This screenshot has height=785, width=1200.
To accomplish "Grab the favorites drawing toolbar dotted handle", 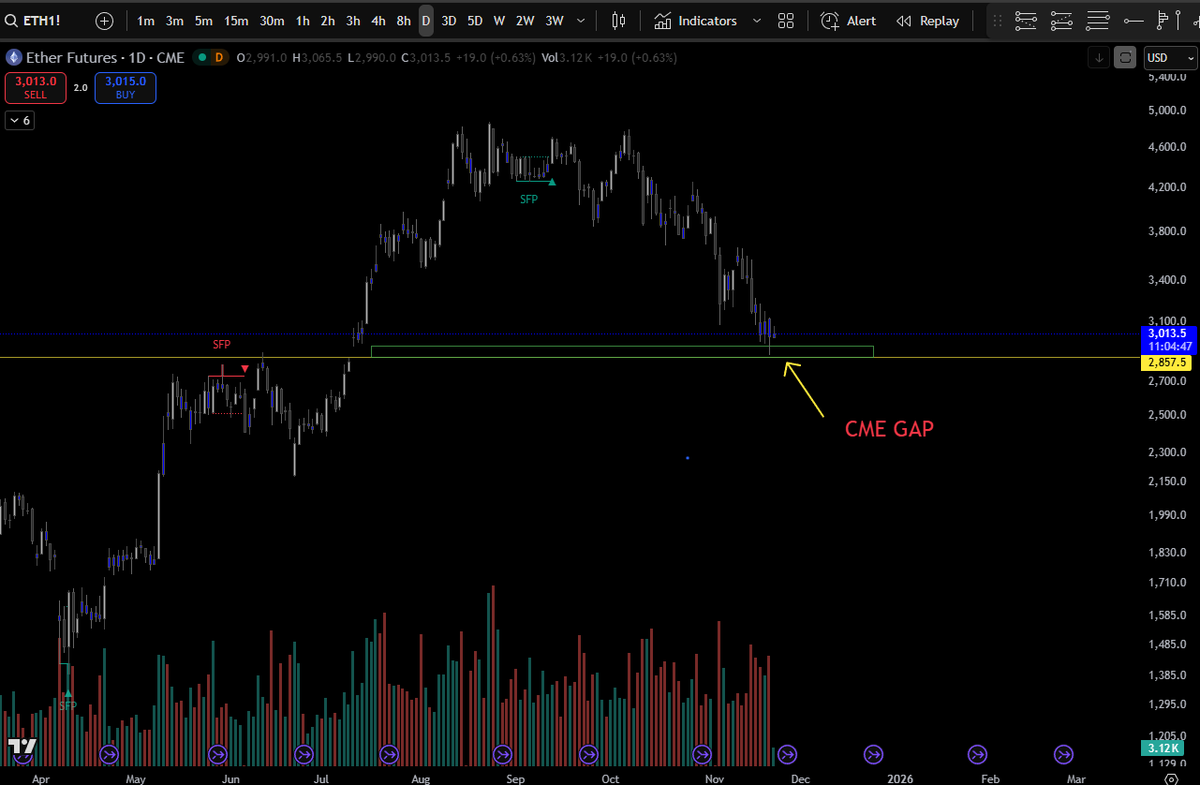I will 997,20.
